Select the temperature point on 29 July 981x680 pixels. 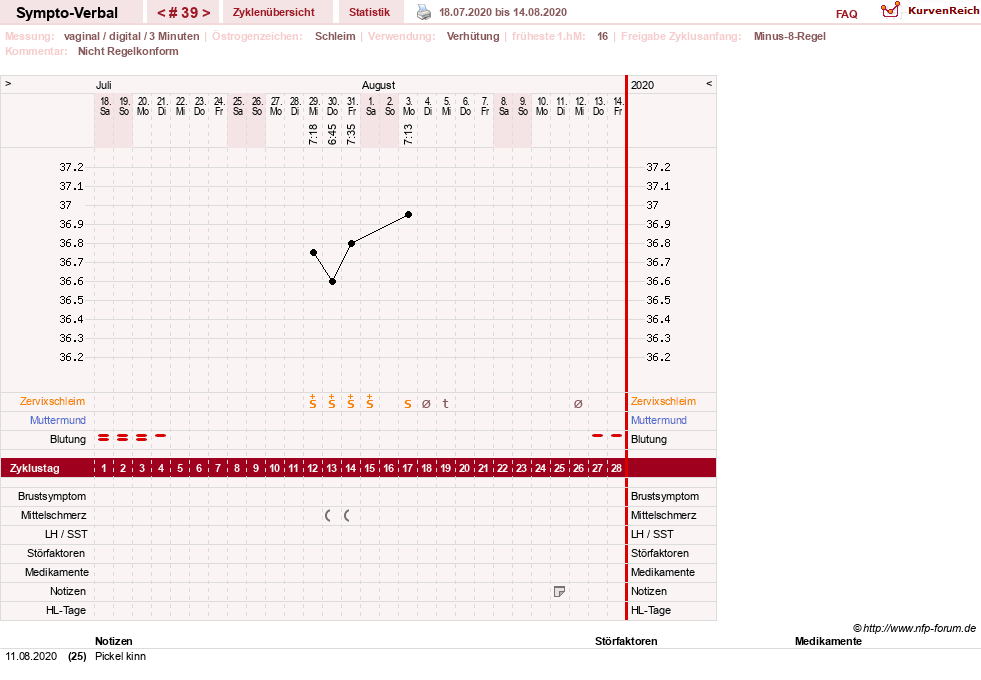click(313, 253)
